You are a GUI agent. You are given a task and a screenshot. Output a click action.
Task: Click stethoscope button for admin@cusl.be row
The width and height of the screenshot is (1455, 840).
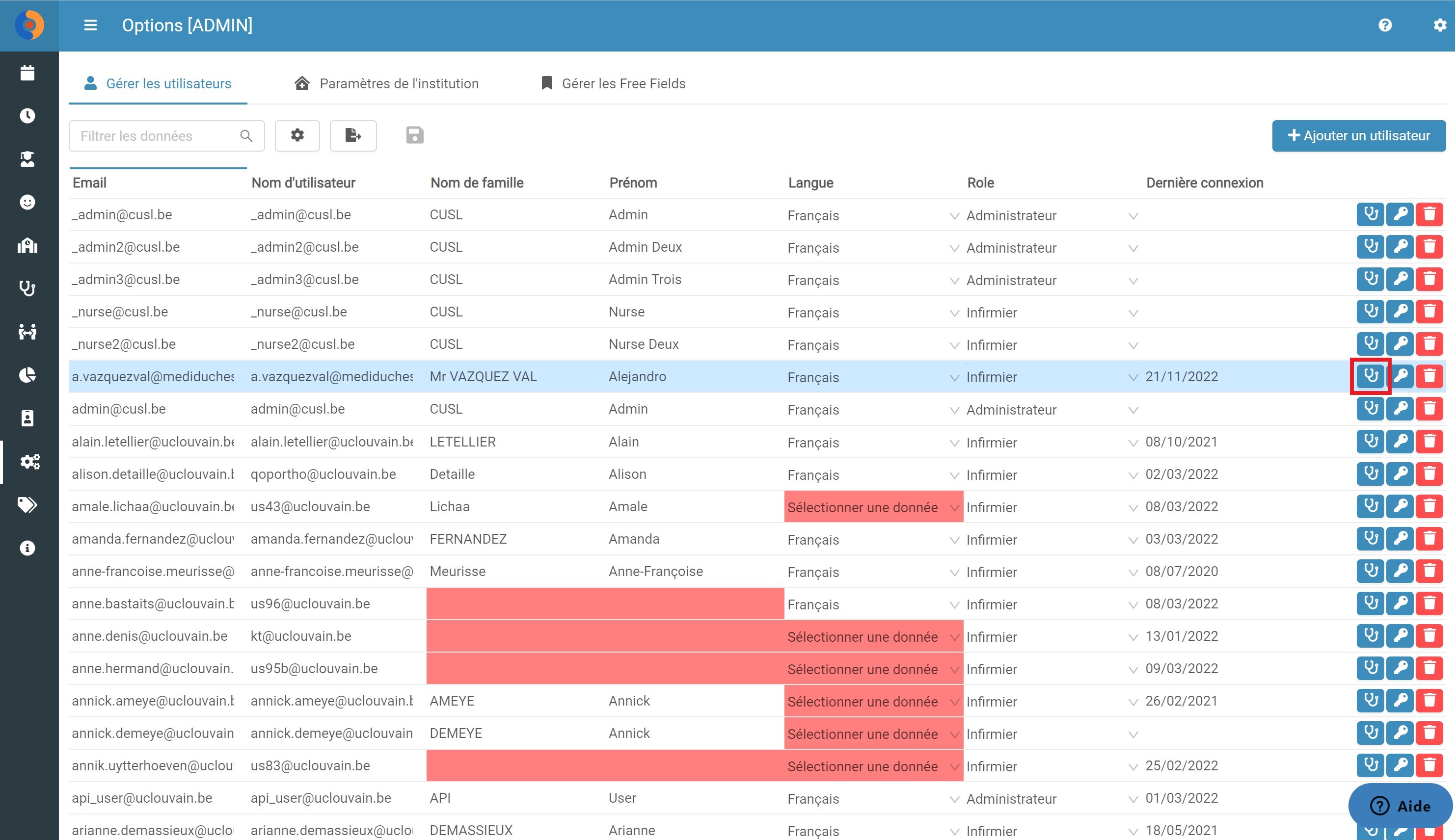(1370, 409)
